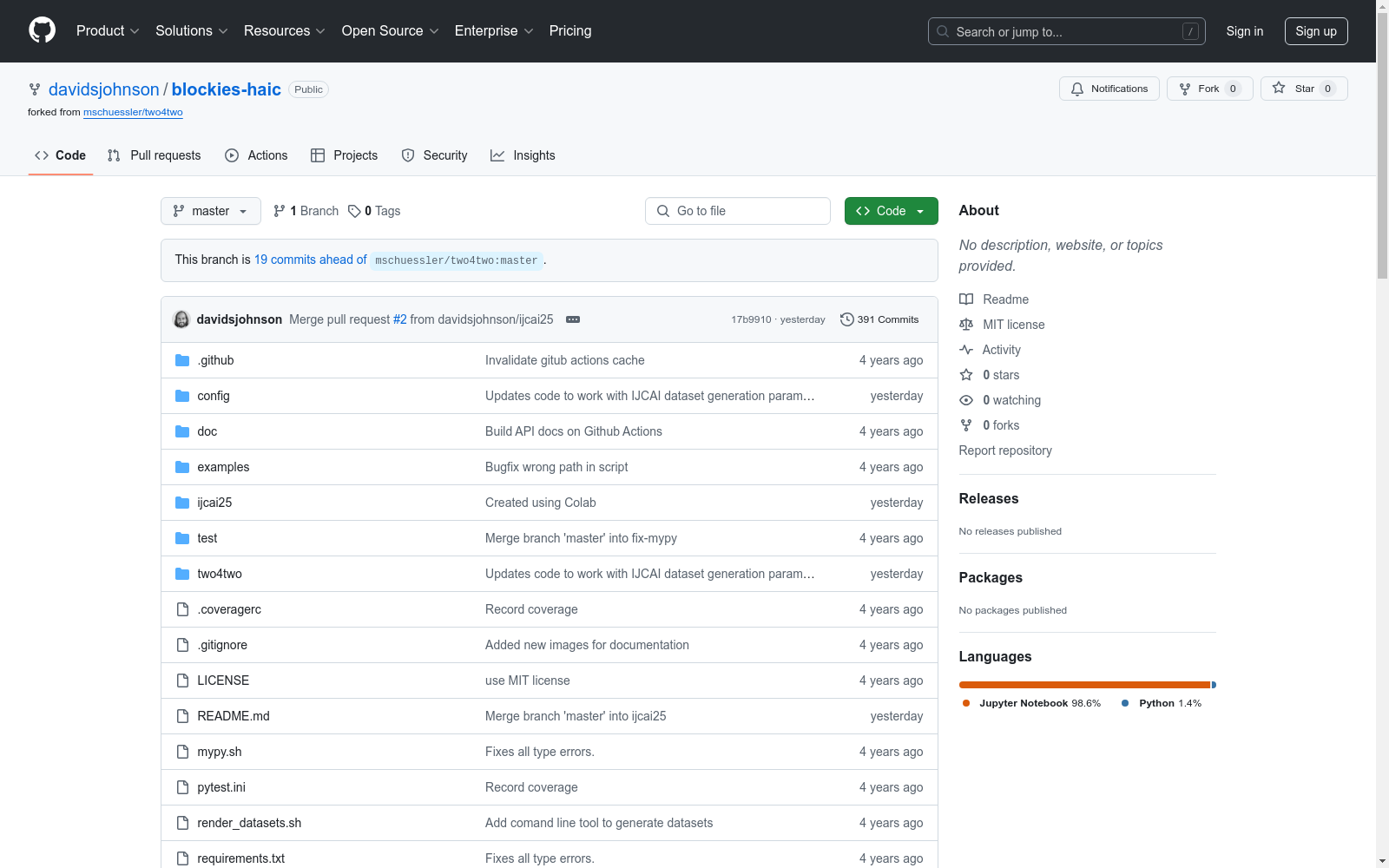Open the green Code dropdown

[x=892, y=211]
